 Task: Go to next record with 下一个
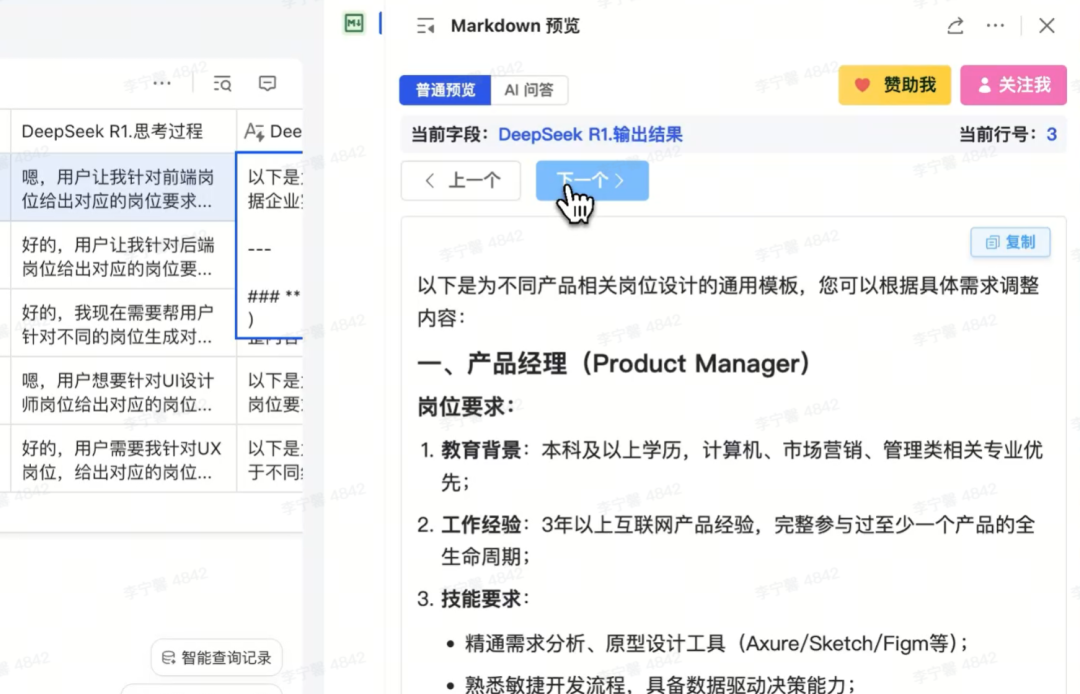click(592, 180)
